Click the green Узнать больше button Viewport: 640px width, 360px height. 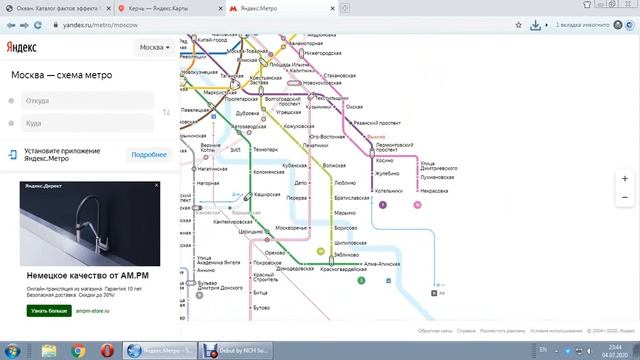click(x=49, y=311)
